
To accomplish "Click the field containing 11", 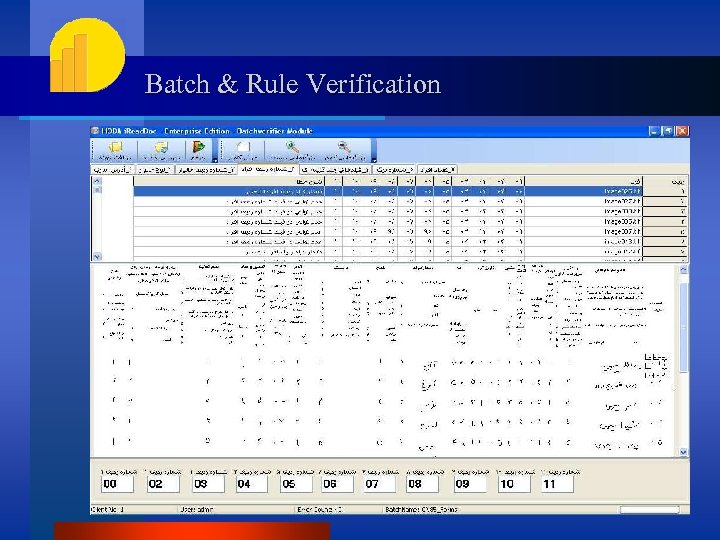I will 557,484.
